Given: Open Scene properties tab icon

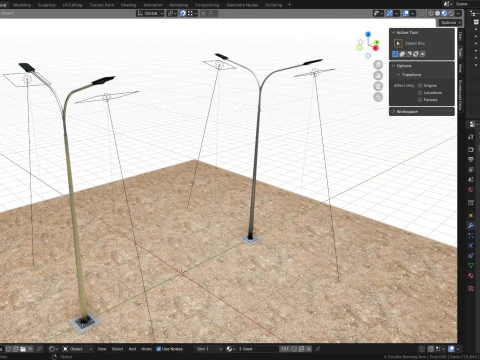Looking at the screenshot, I should 471,179.
